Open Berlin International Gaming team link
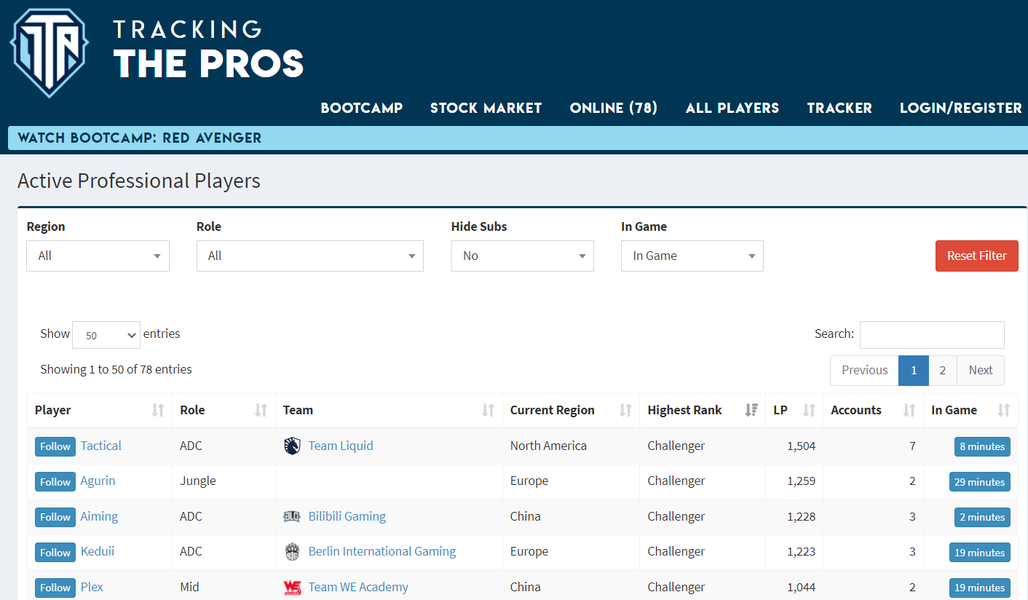The image size is (1028, 600). (x=382, y=551)
